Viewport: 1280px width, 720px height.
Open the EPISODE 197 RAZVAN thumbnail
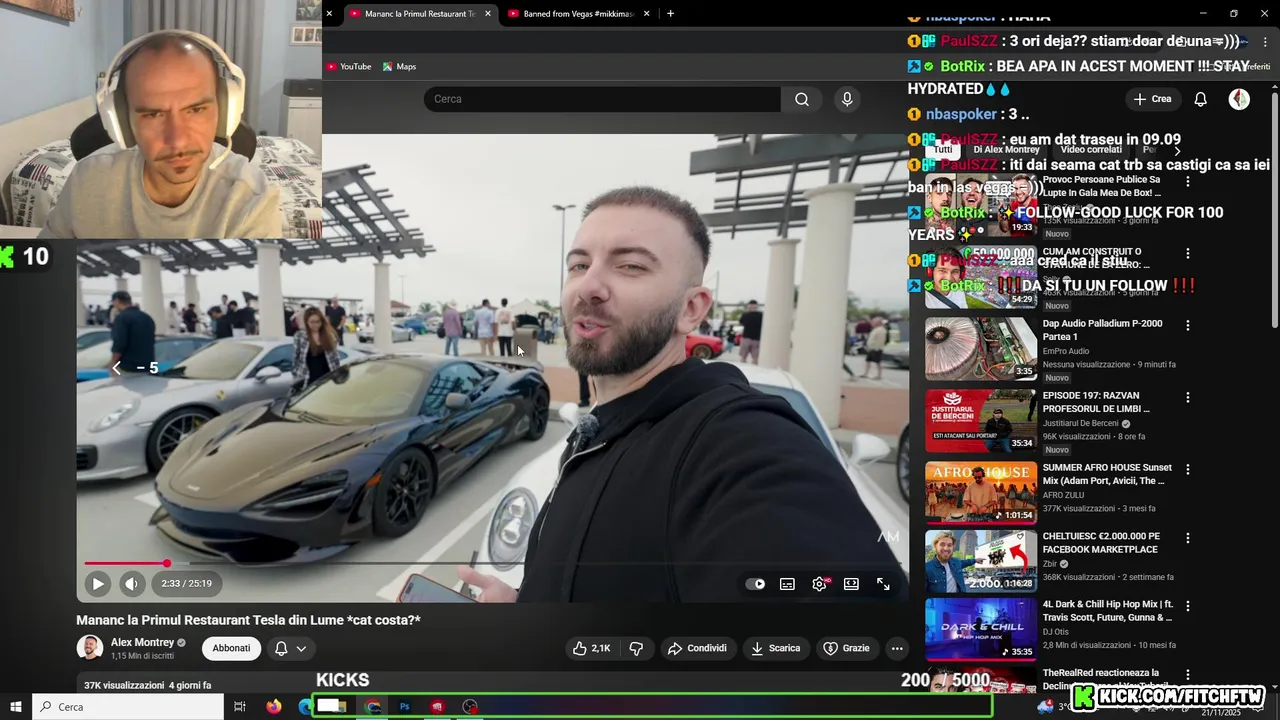[981, 421]
